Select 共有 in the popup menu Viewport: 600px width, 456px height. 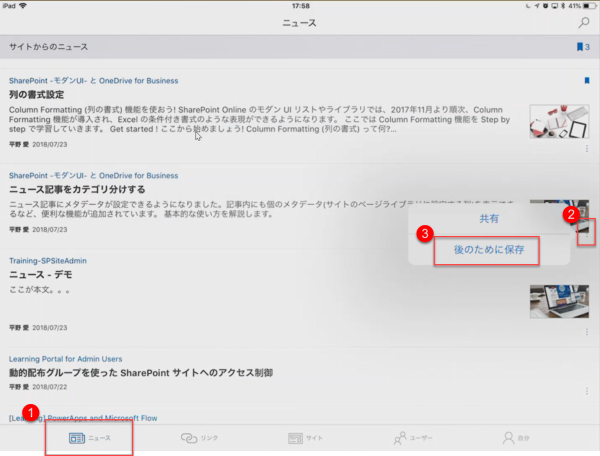tap(489, 219)
